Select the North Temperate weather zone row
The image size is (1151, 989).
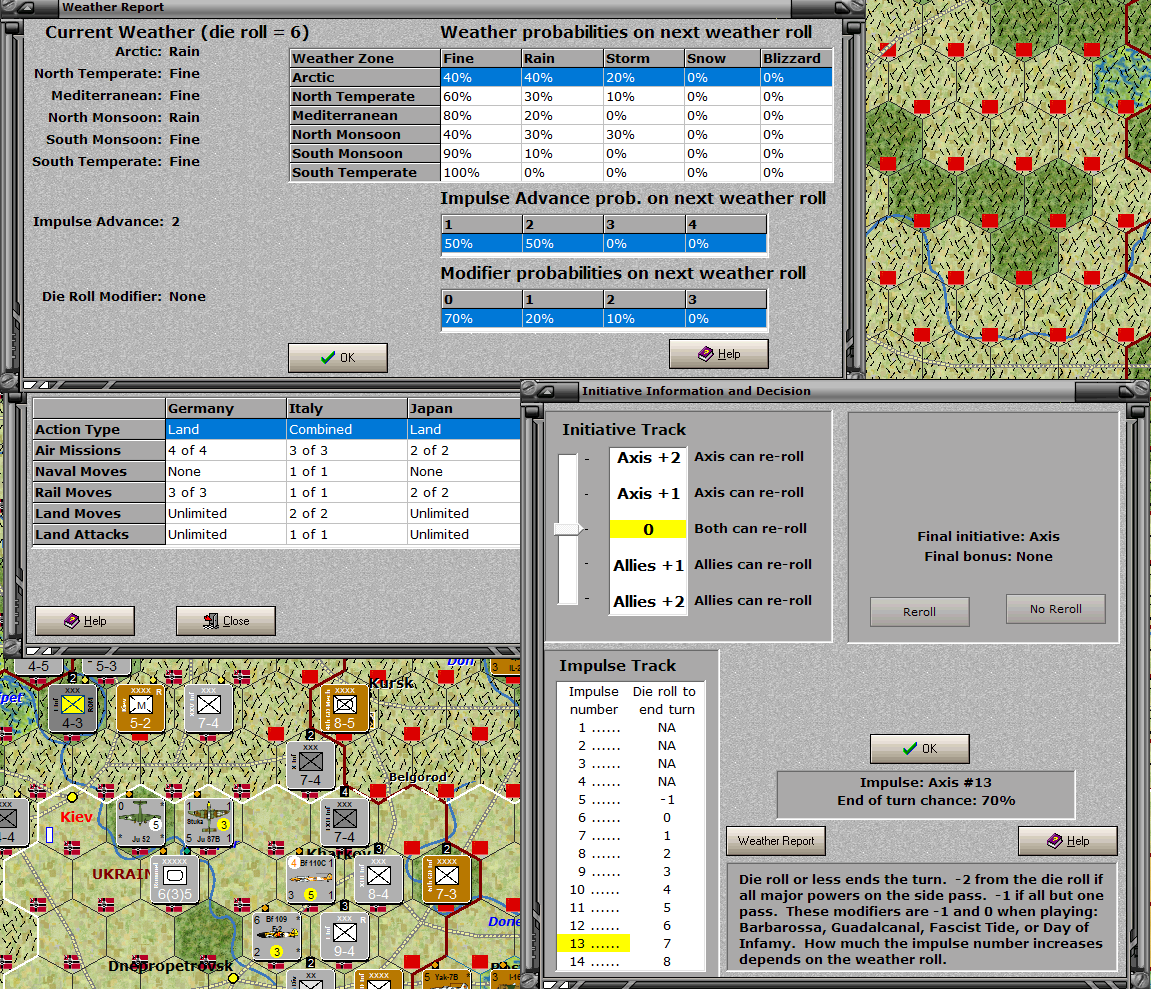(561, 96)
